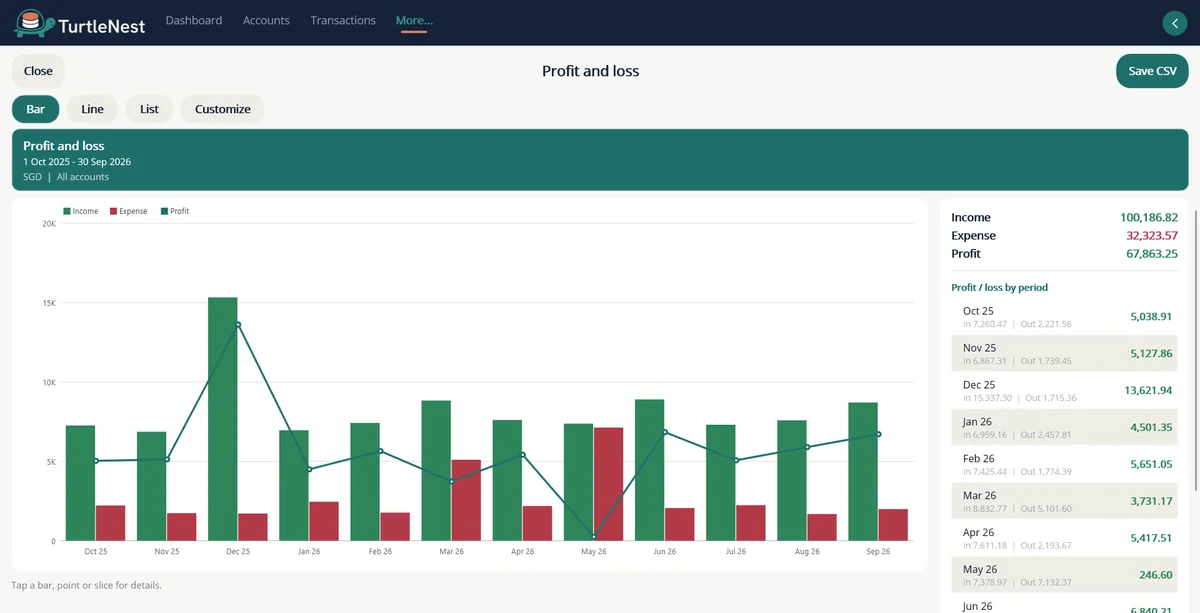Open the Transactions menu item

(x=343, y=20)
